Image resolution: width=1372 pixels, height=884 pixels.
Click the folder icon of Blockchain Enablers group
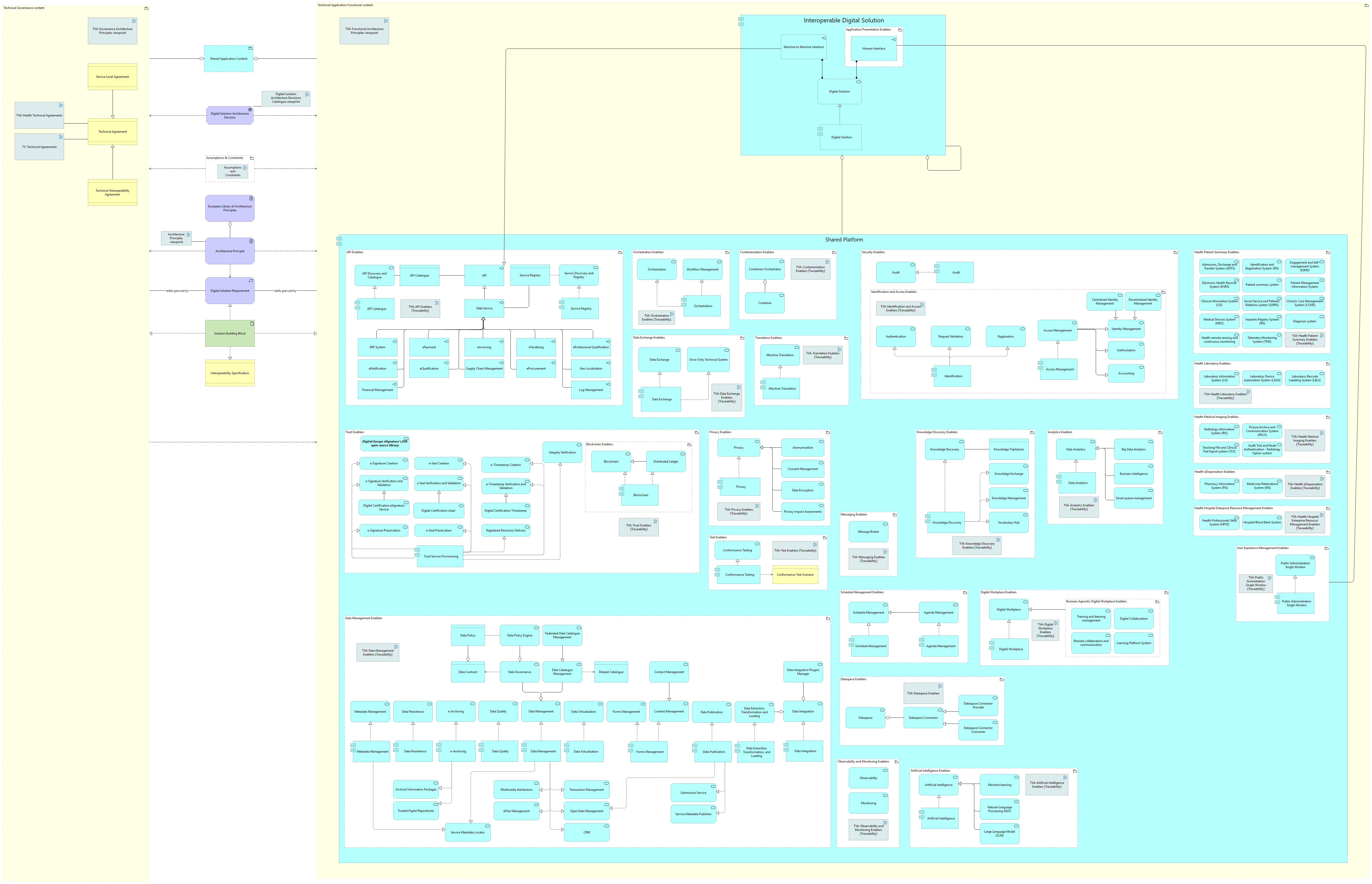pos(689,445)
